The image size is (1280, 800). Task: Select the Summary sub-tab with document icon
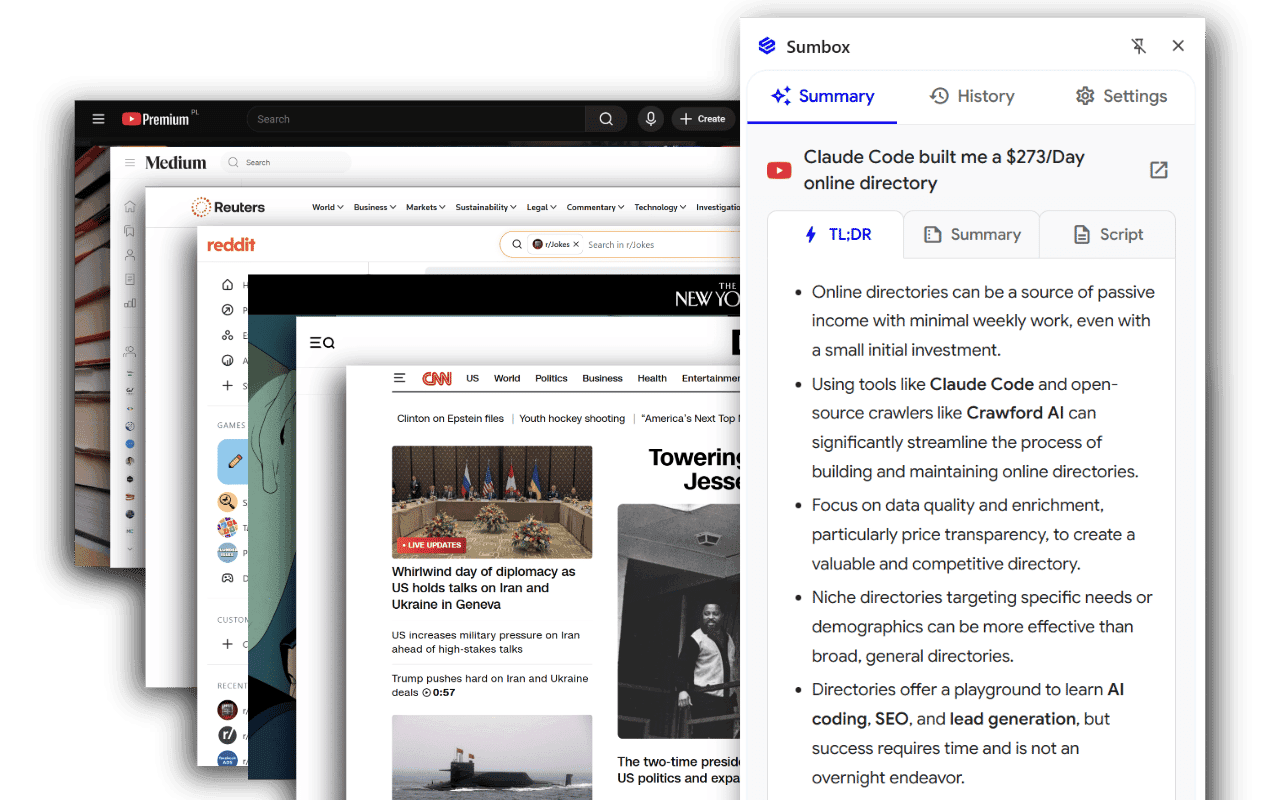pos(972,234)
